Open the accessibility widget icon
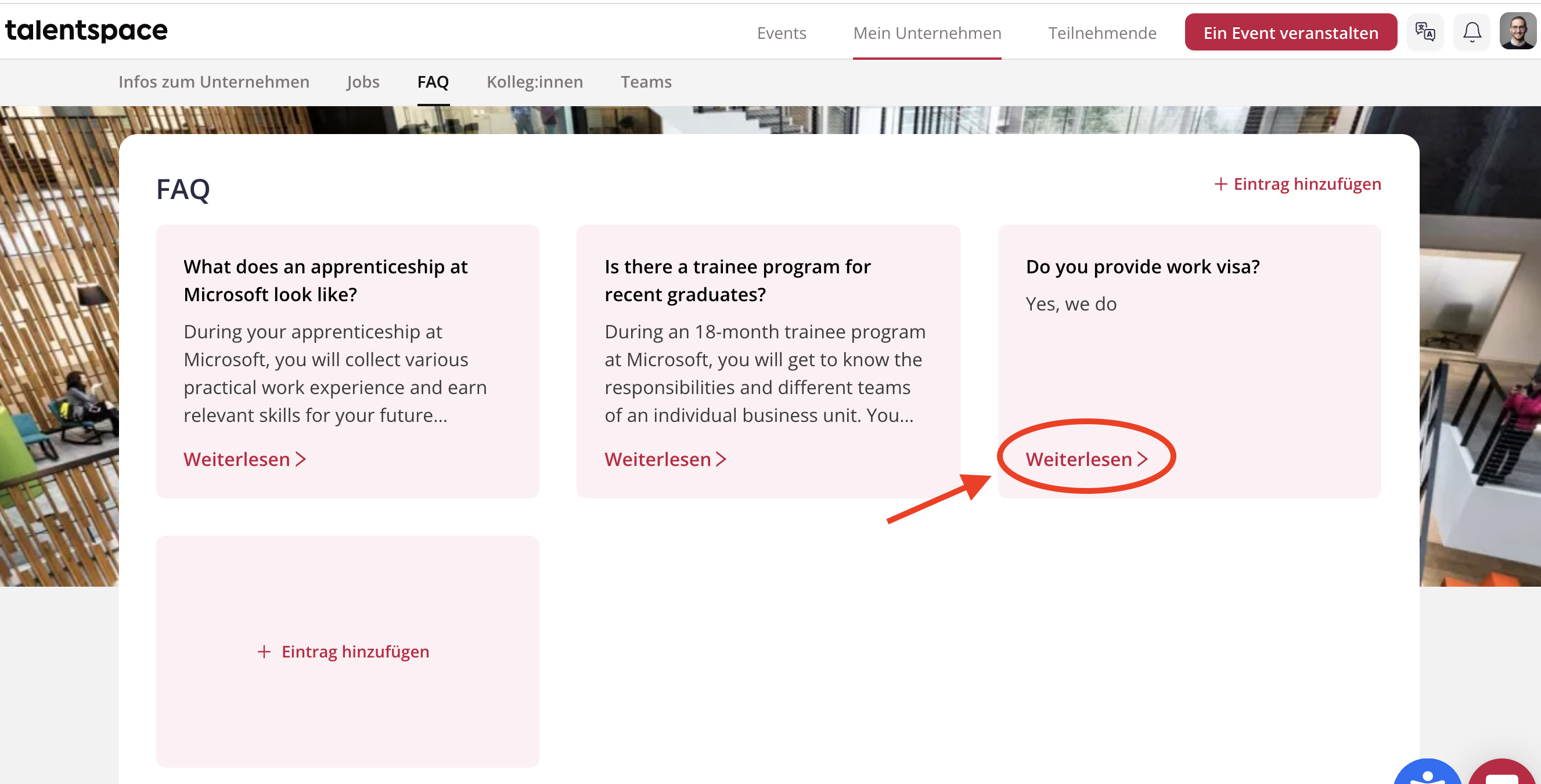 point(1427,772)
